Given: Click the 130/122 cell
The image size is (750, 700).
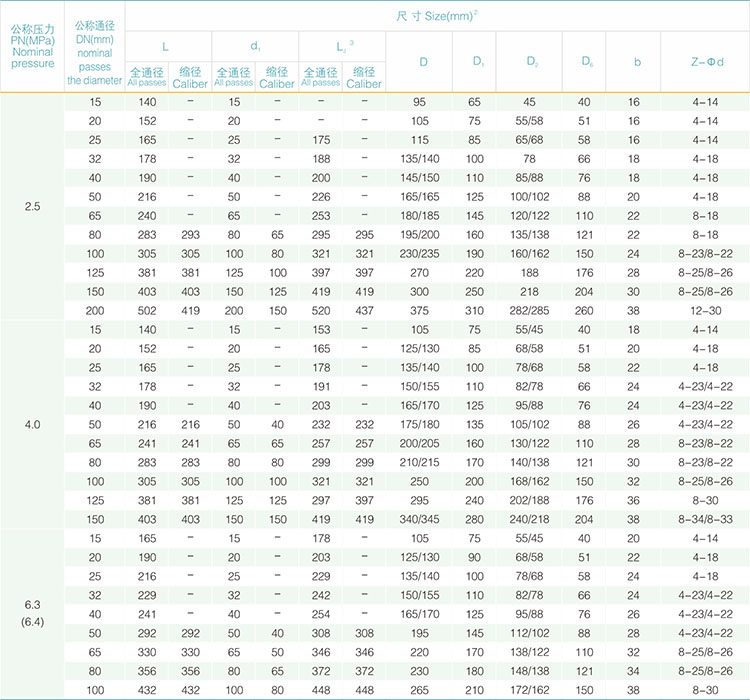Looking at the screenshot, I should coord(529,444).
